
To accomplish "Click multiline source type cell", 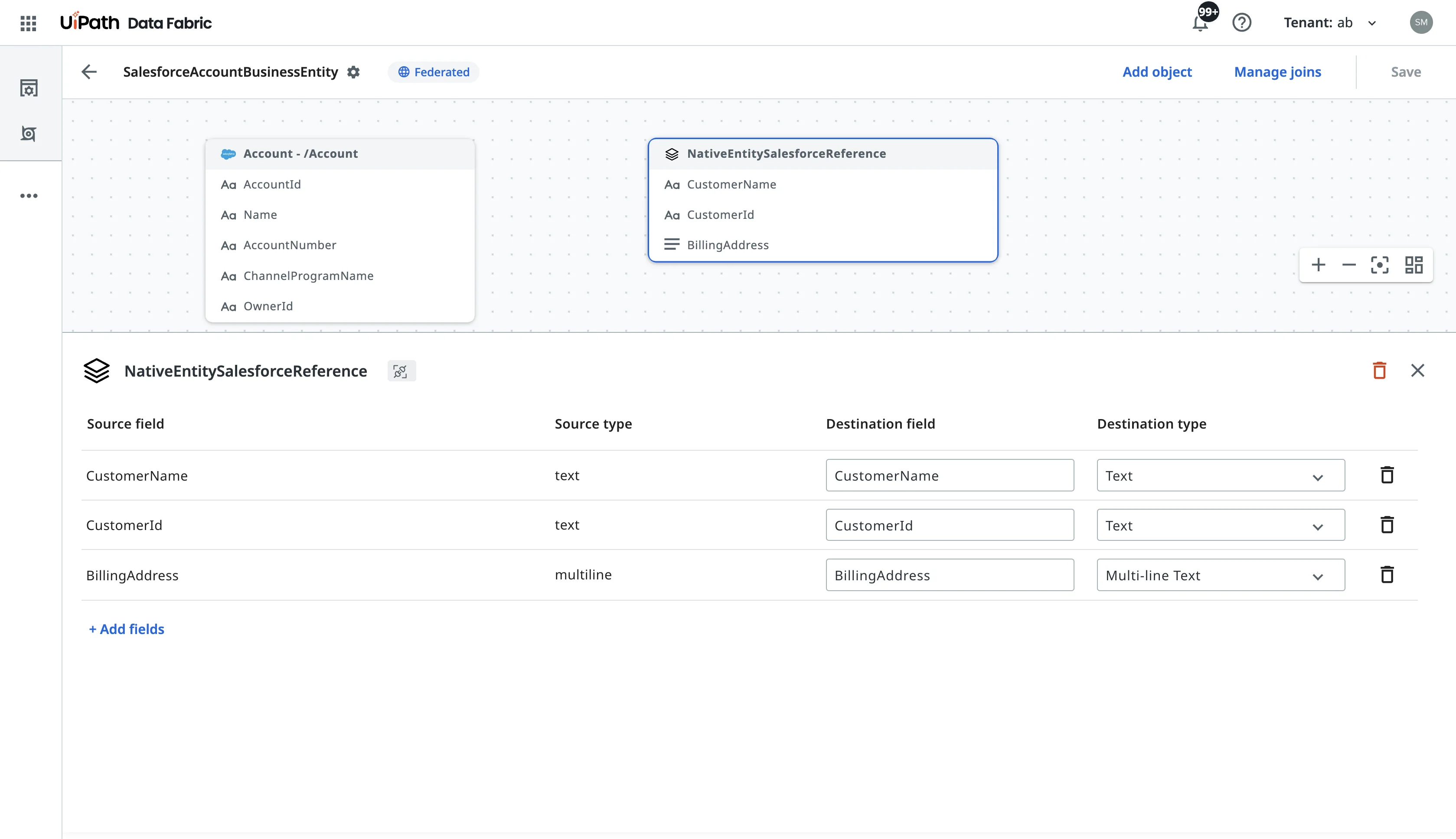I will click(583, 575).
